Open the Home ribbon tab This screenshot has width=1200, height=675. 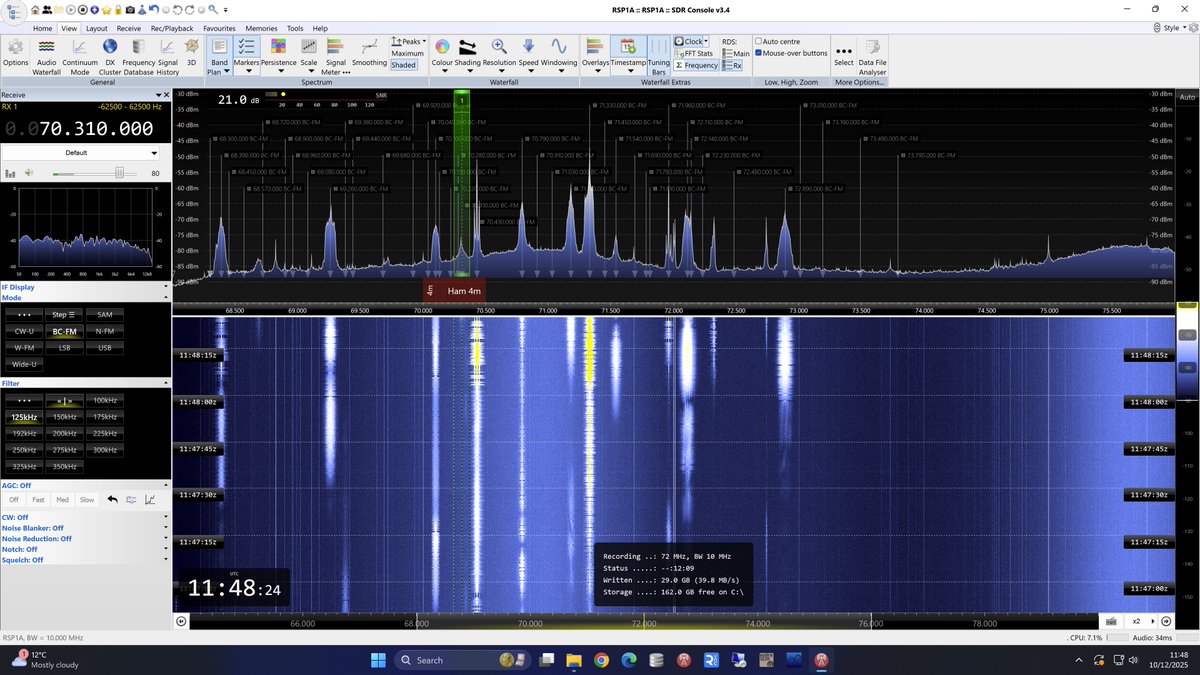click(x=42, y=29)
